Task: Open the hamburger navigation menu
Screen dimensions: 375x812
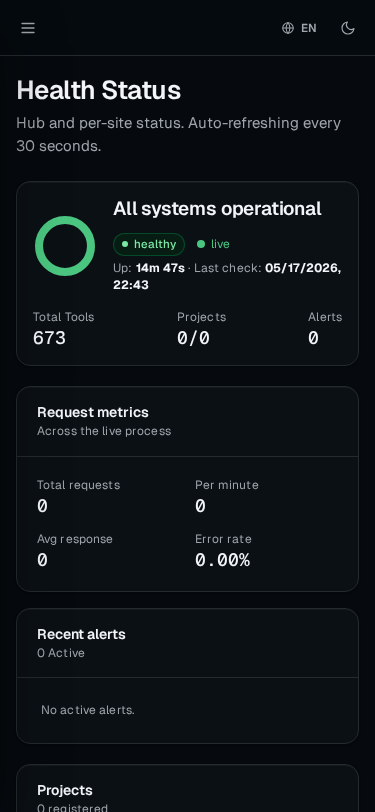Action: click(28, 28)
